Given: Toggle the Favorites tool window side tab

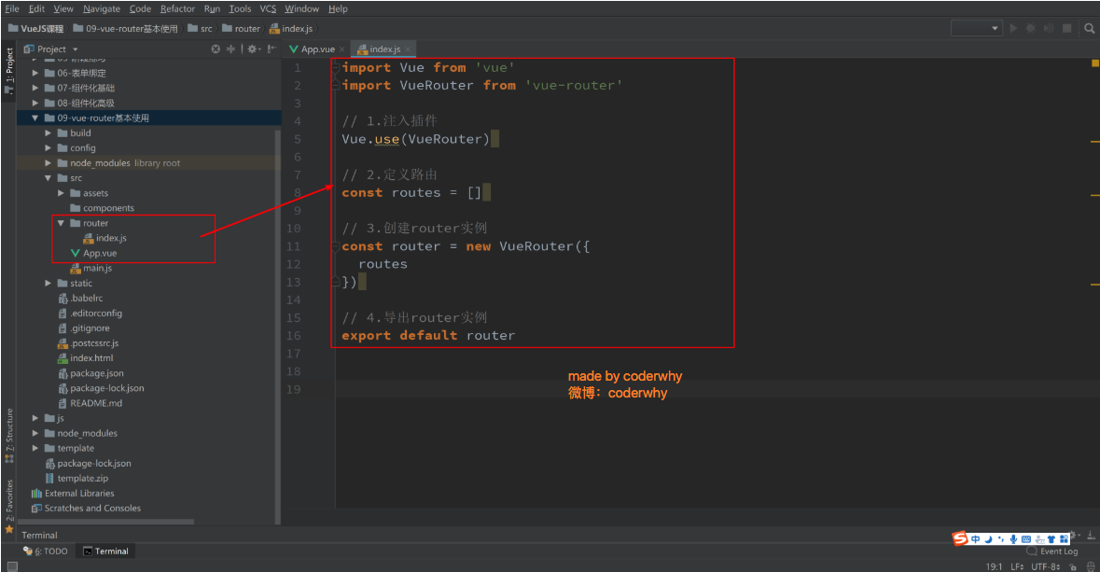Looking at the screenshot, I should tap(9, 500).
